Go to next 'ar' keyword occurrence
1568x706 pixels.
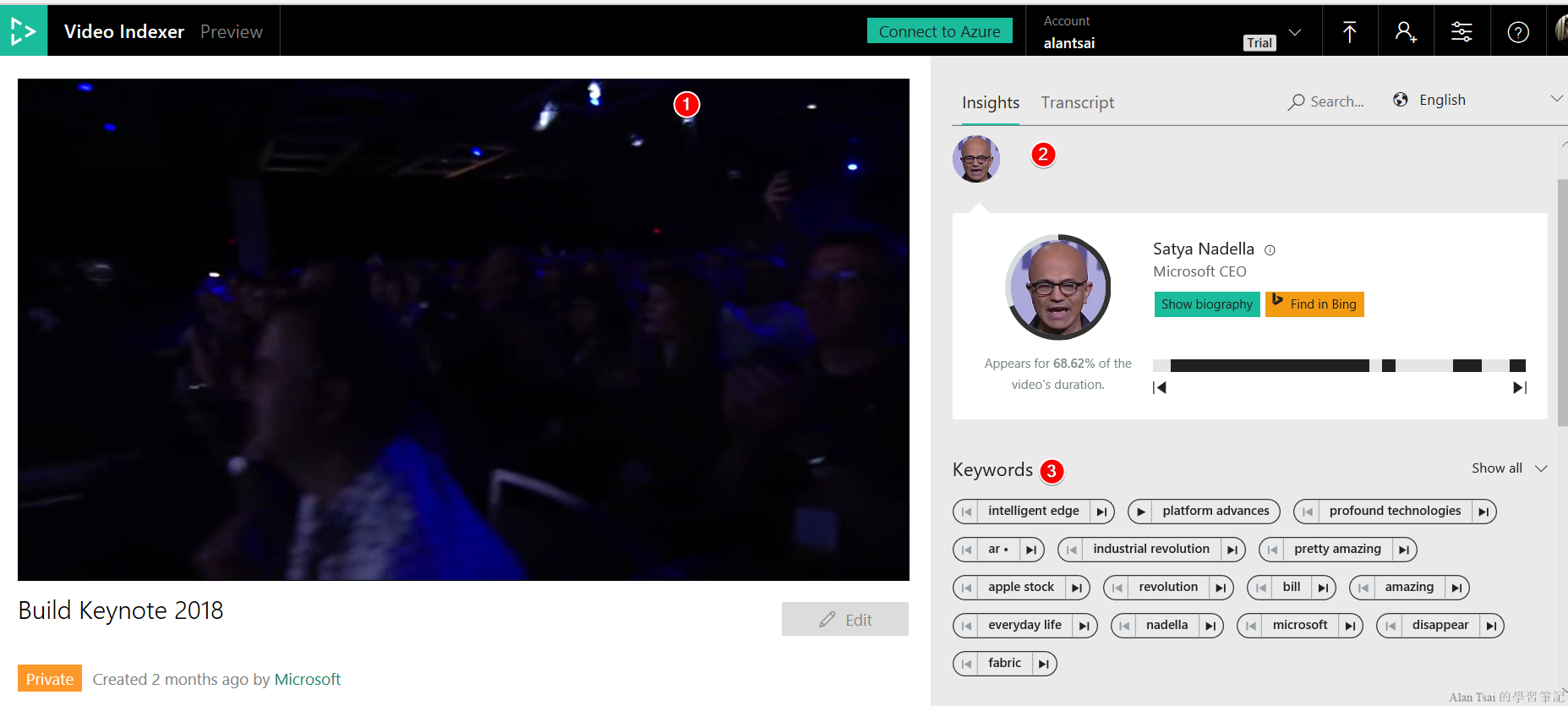point(1031,550)
